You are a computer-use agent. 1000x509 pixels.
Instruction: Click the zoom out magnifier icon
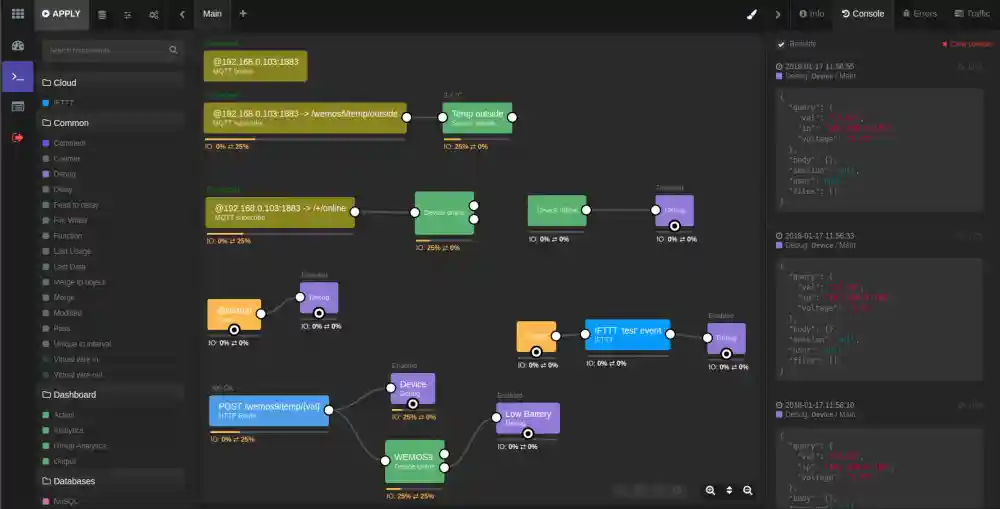tap(747, 491)
